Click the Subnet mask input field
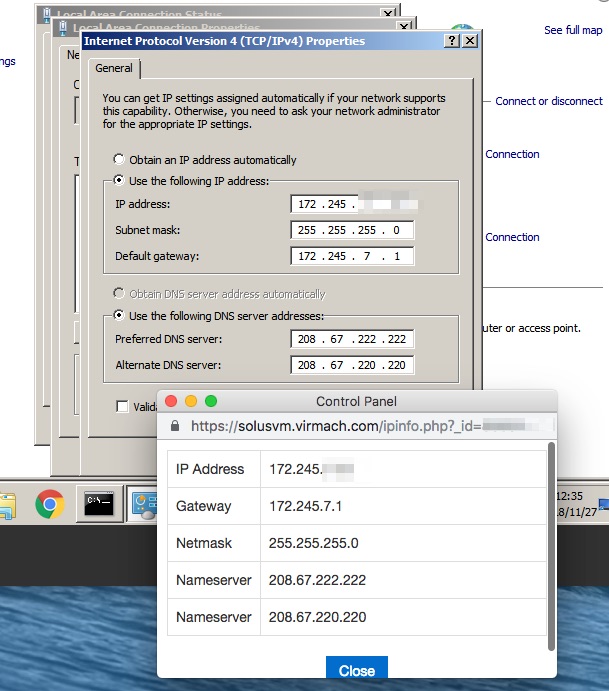 (x=353, y=230)
